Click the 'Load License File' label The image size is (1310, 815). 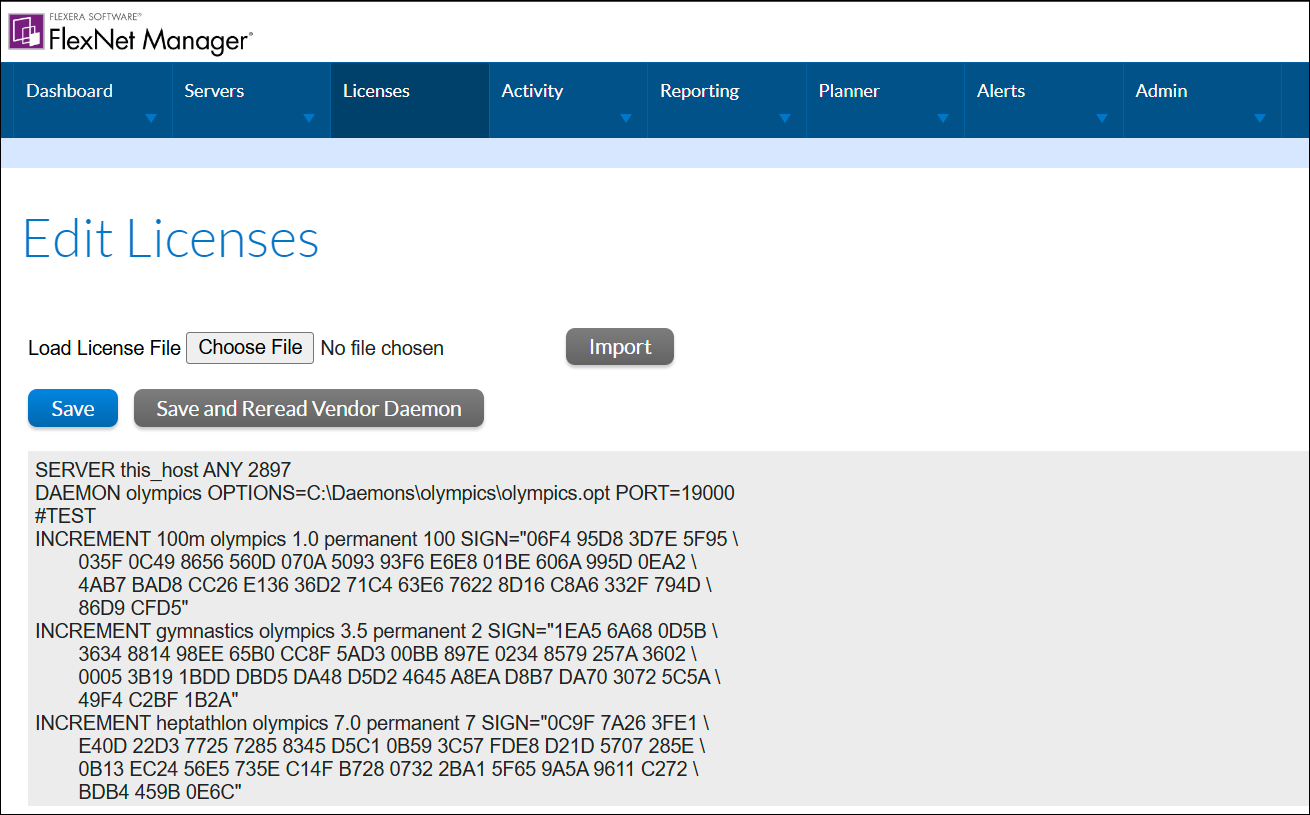(x=104, y=348)
